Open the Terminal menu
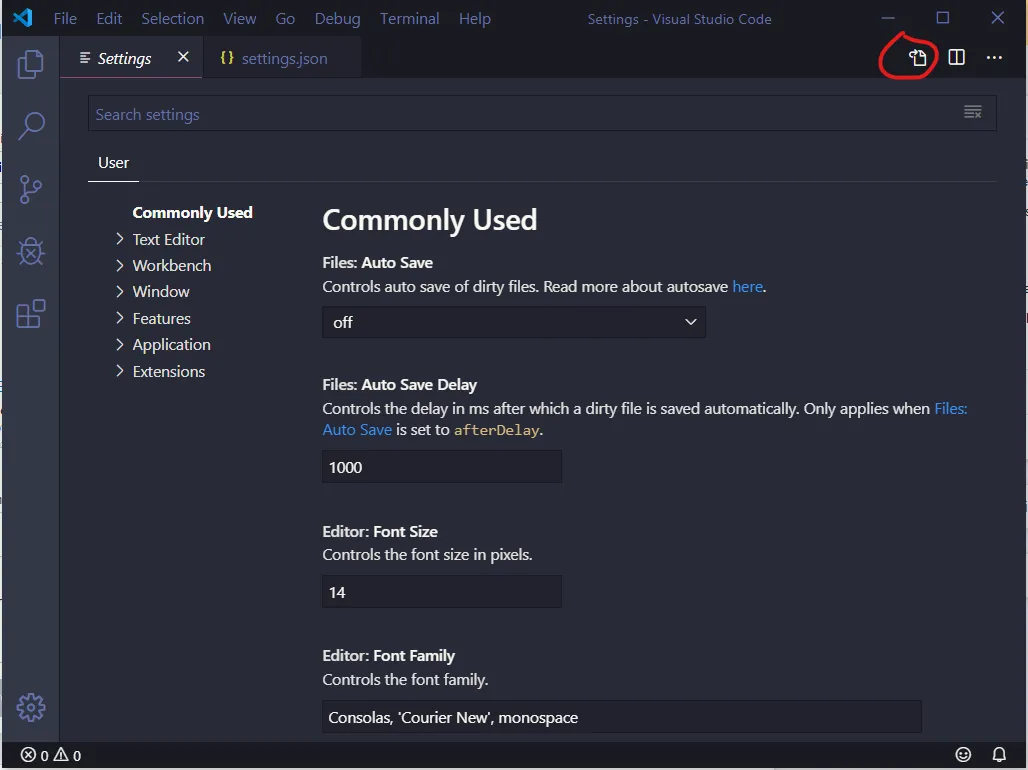Image resolution: width=1028 pixels, height=770 pixels. click(x=409, y=19)
